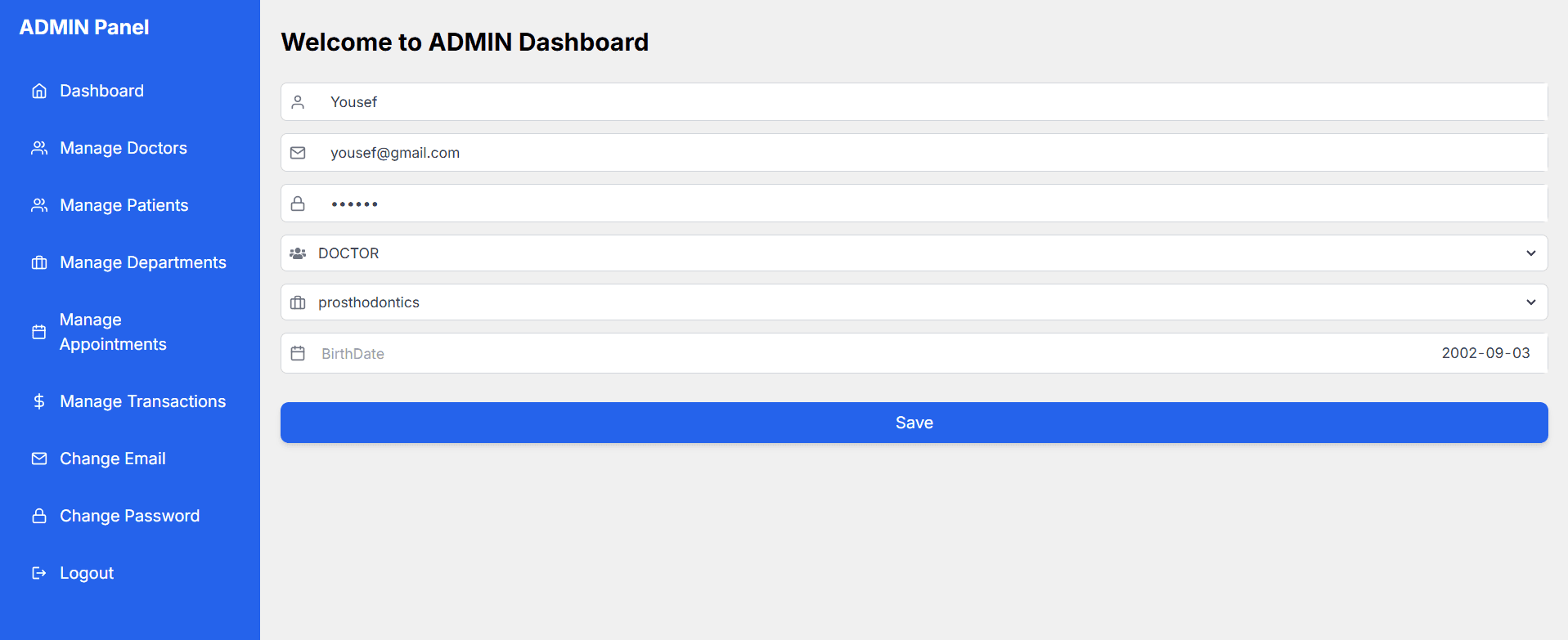This screenshot has width=1568, height=640.
Task: Click the ADMIN Panel title link
Action: (84, 27)
